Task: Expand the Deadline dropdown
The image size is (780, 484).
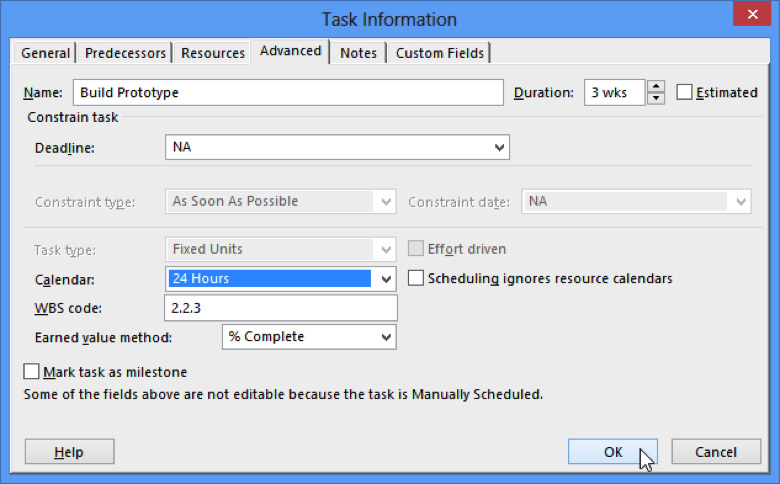Action: tap(499, 148)
